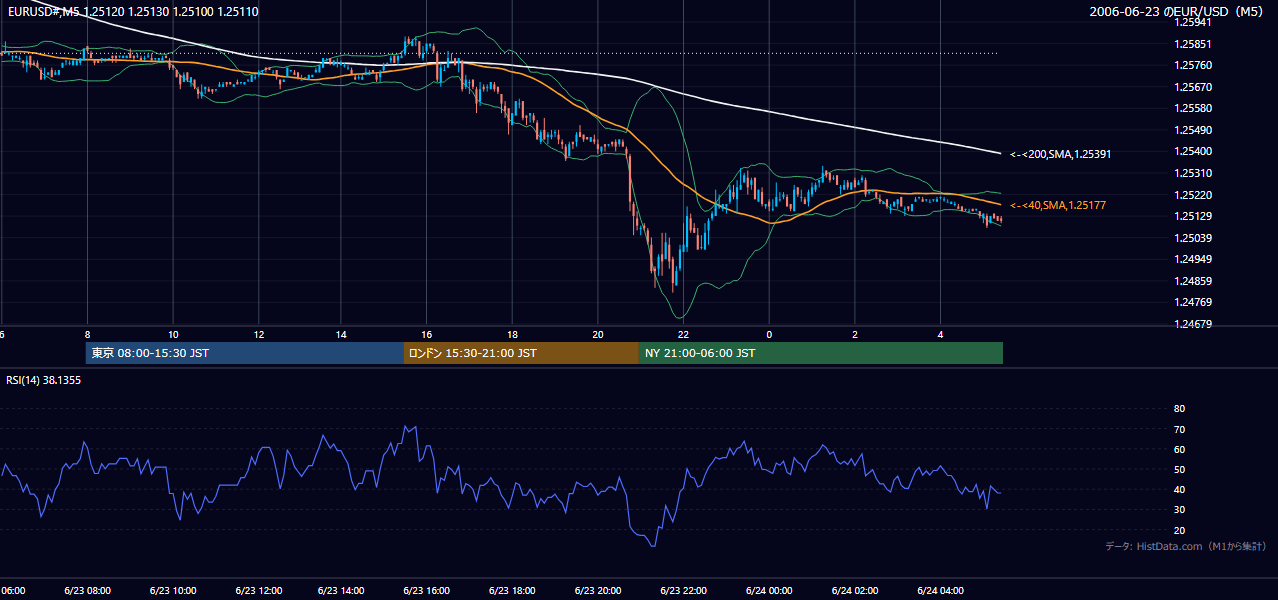Screen dimensions: 1278x600
Task: Click the 200,SMA,1.25391 line label
Action: tap(1060, 154)
